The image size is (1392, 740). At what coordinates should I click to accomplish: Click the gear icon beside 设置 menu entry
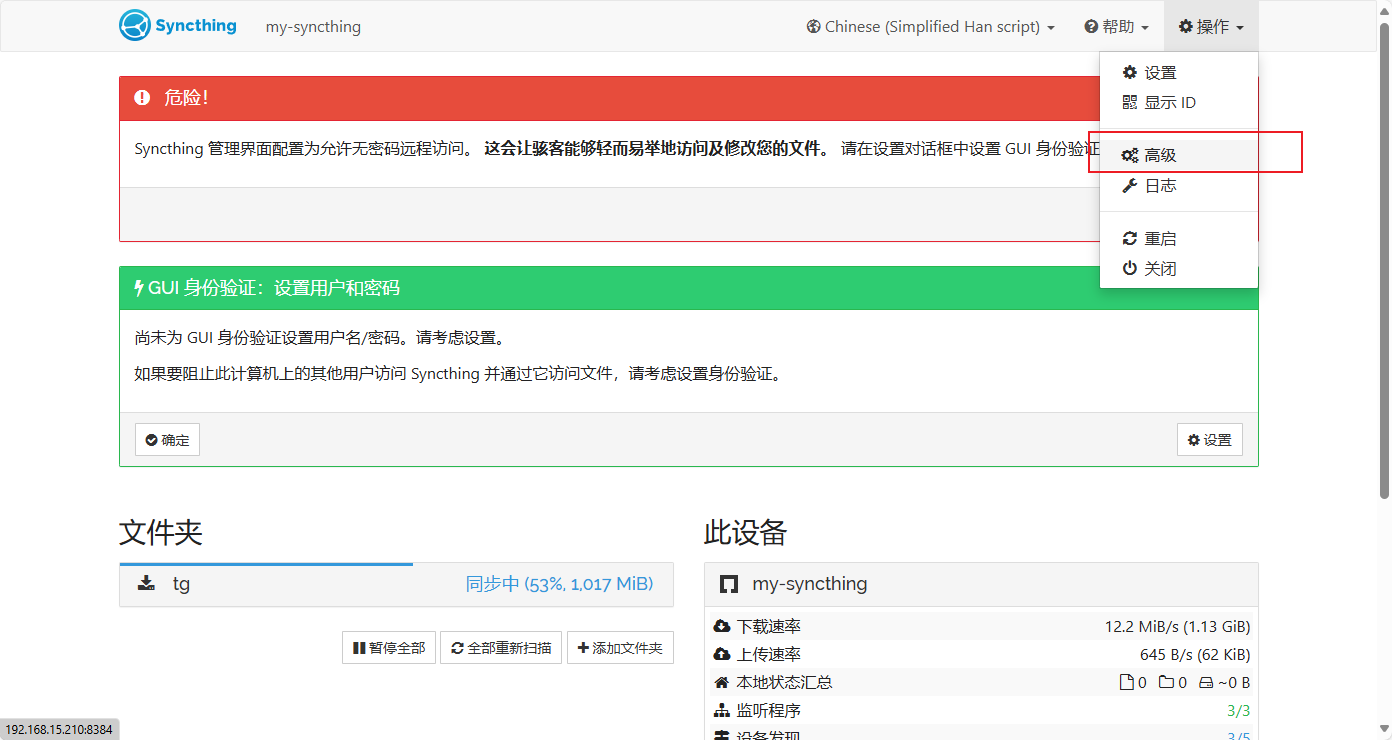[1130, 73]
